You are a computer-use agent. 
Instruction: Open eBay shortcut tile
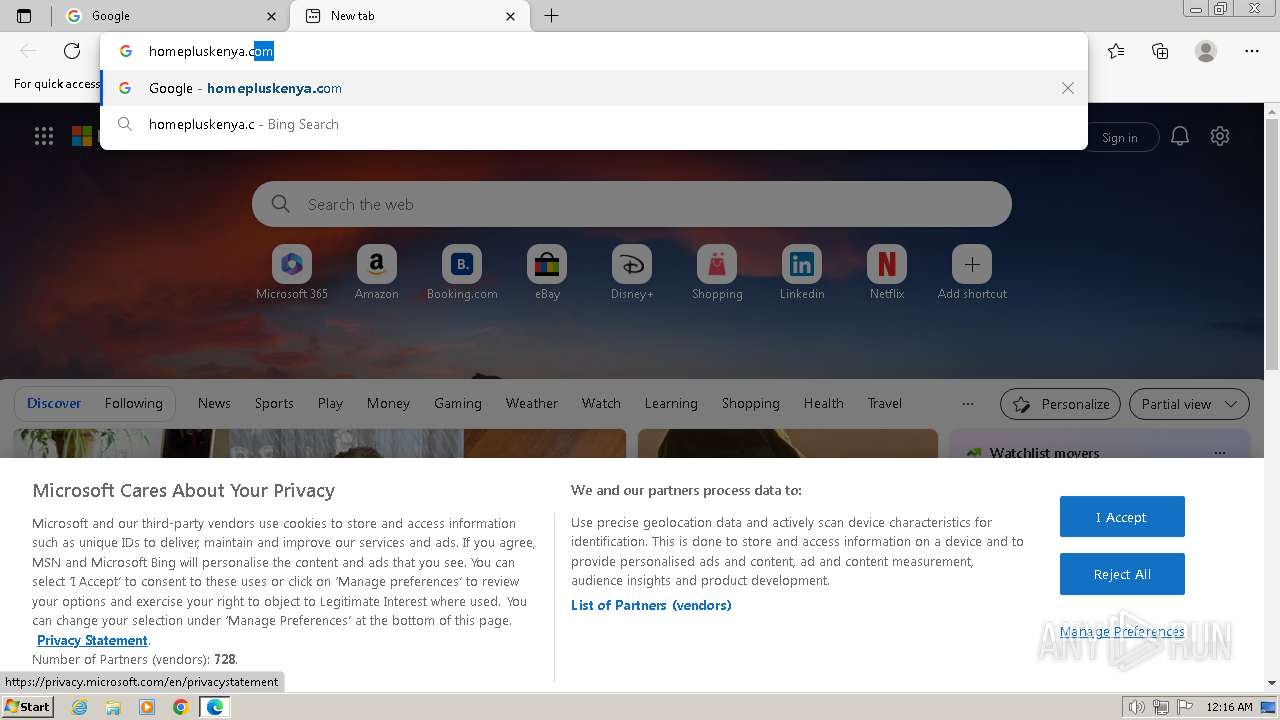tap(547, 272)
